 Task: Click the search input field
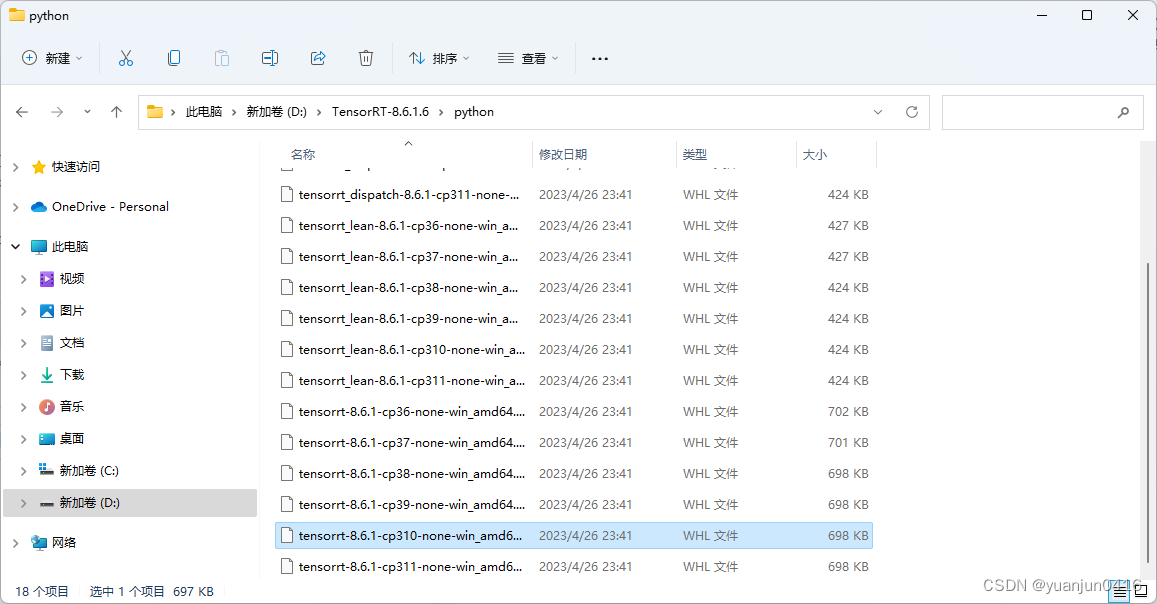coord(1042,112)
